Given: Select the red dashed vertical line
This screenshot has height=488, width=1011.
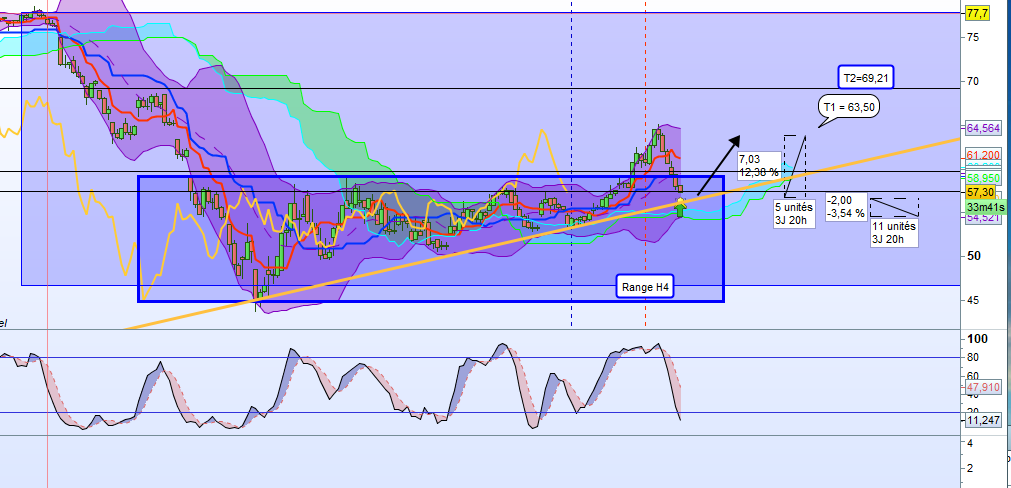Looking at the screenshot, I should point(645,161).
